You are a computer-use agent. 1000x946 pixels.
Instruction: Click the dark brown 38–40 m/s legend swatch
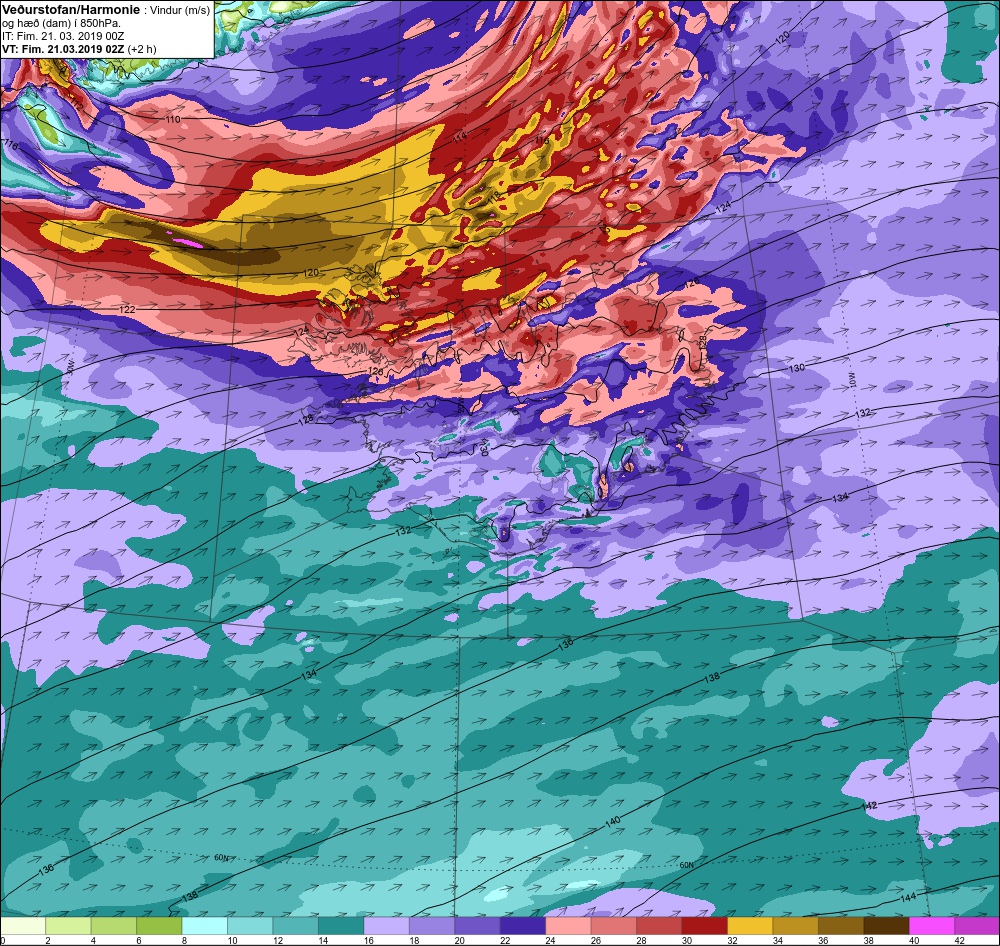[886, 926]
